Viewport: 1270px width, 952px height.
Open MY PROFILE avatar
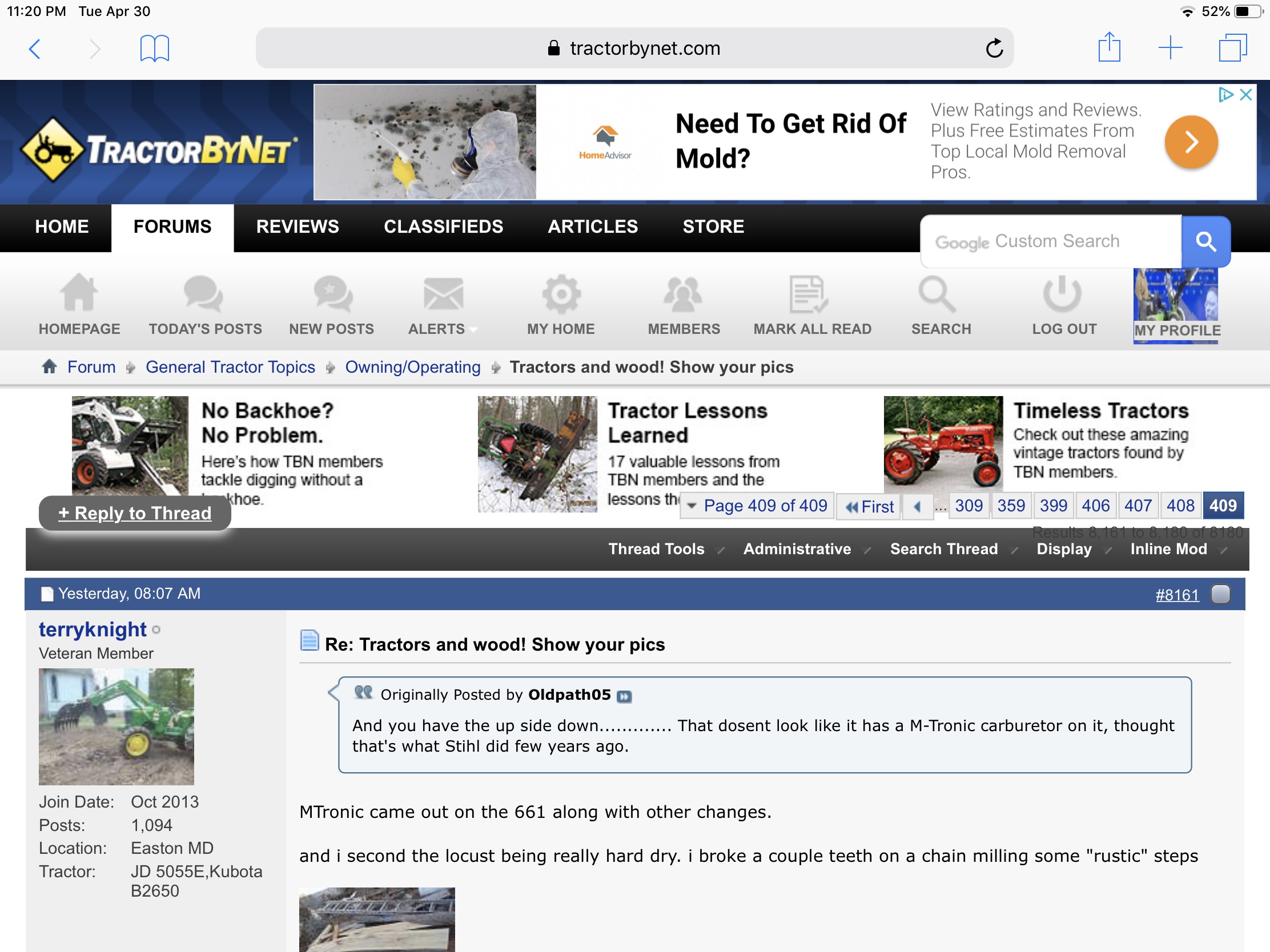1176,306
